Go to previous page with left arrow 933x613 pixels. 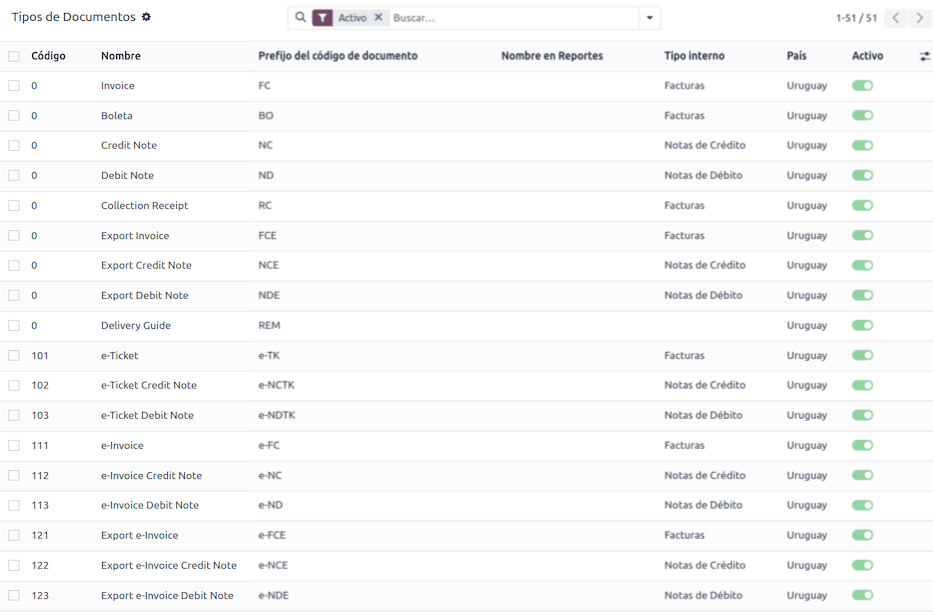click(x=896, y=18)
